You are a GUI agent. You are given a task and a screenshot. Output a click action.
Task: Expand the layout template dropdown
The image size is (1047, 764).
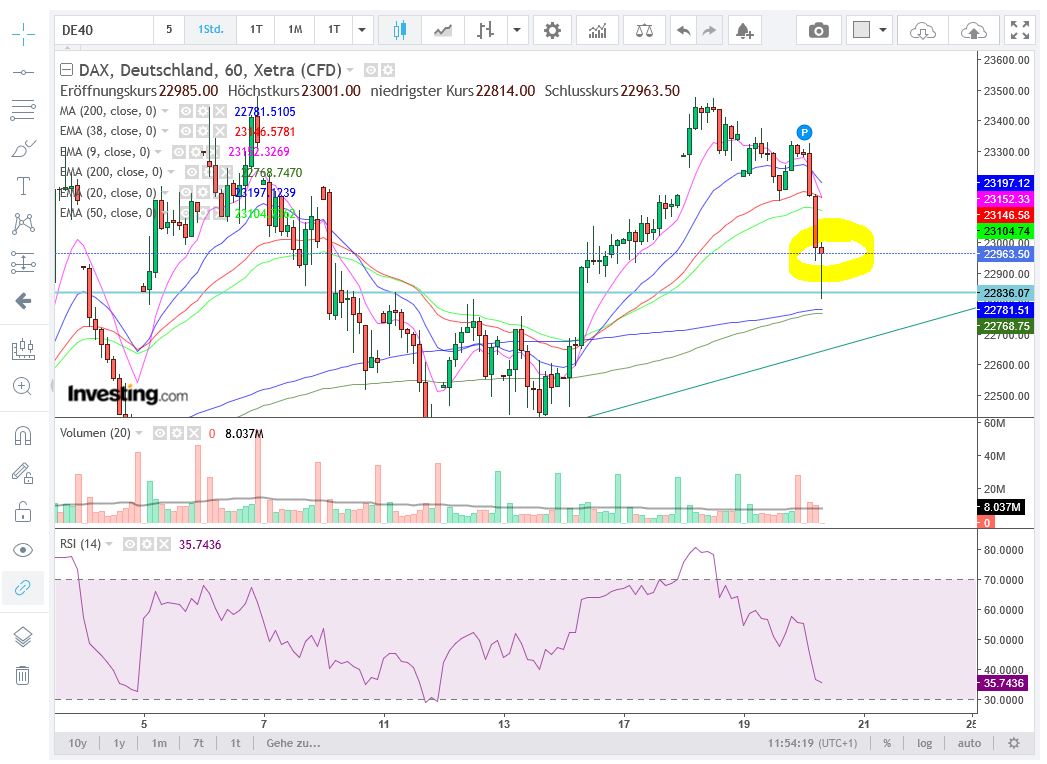click(881, 30)
